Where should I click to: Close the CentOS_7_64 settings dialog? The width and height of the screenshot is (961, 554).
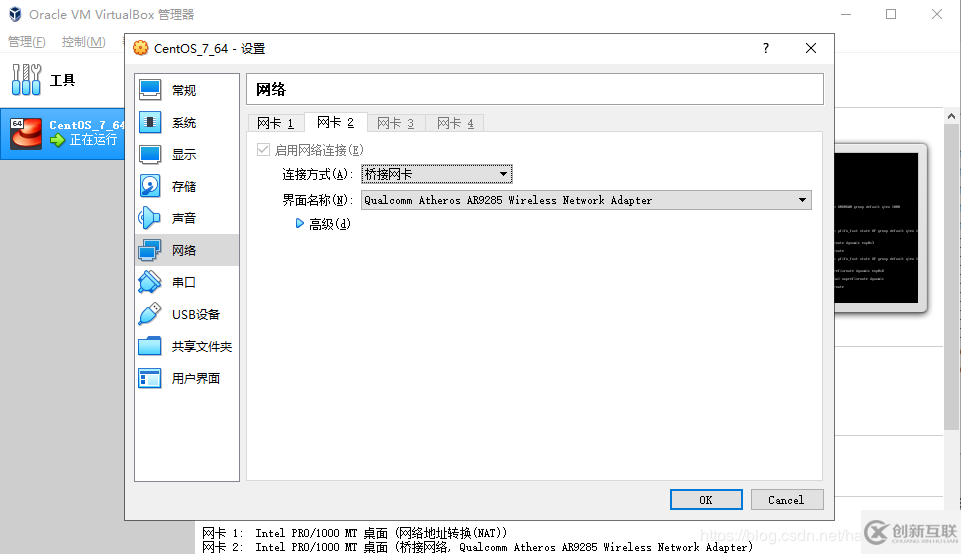[811, 48]
